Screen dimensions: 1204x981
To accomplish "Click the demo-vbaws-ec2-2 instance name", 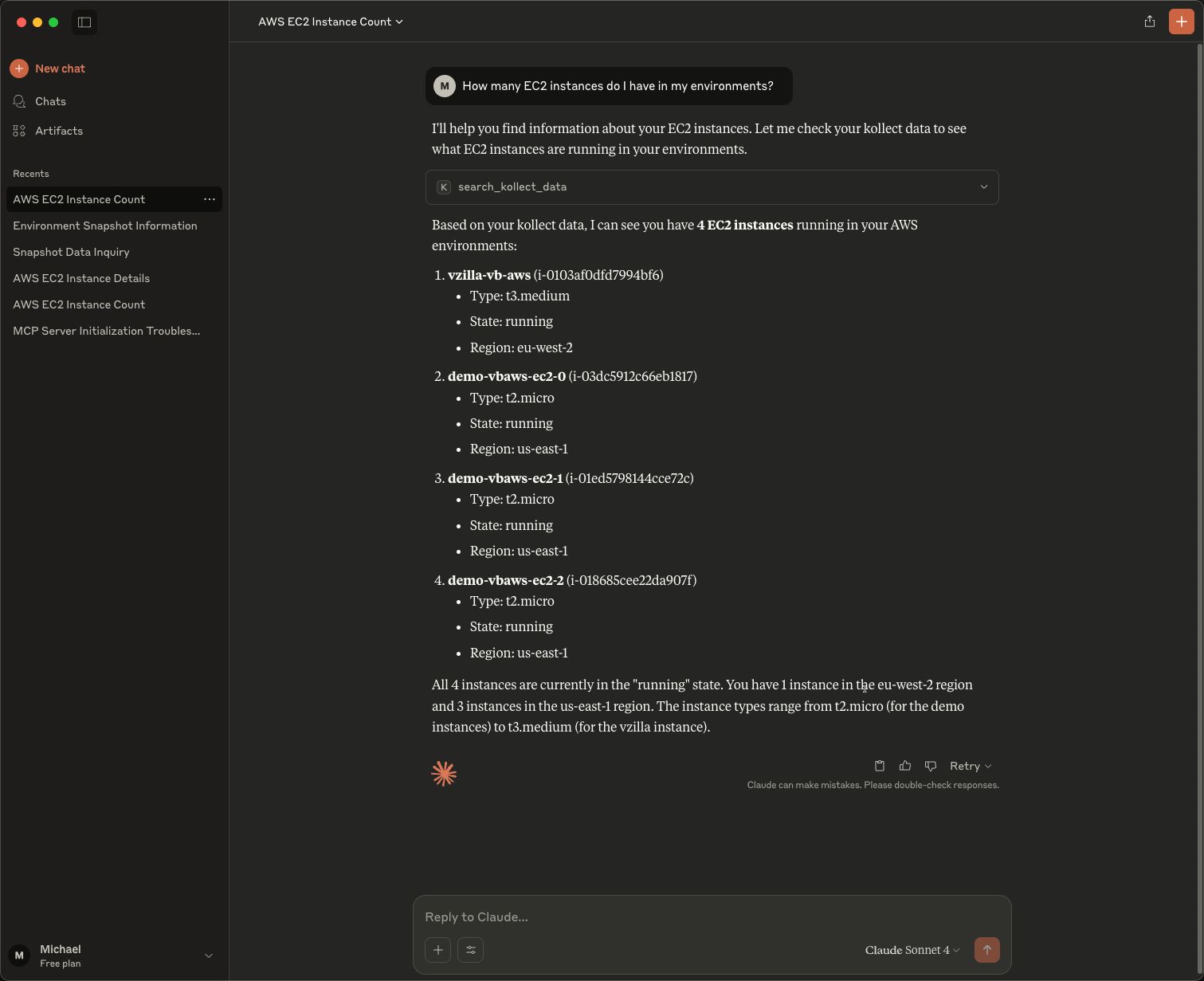I will coord(506,580).
